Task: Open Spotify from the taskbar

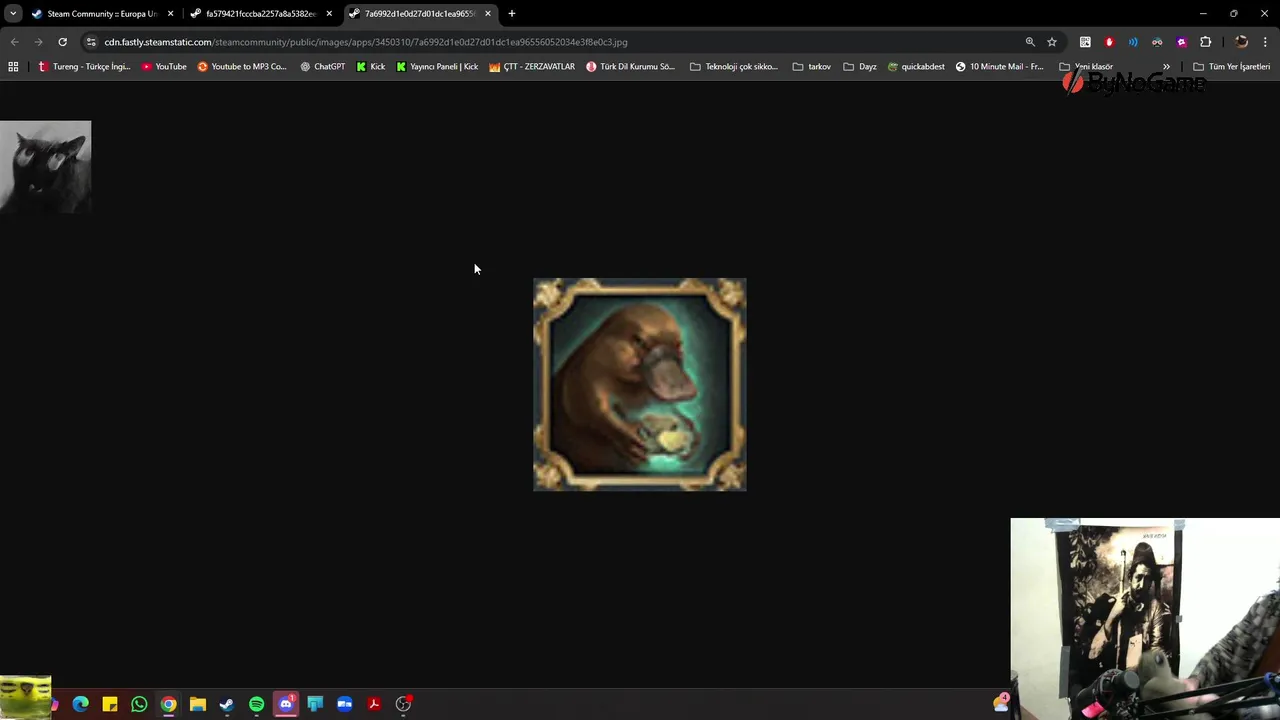Action: [256, 704]
